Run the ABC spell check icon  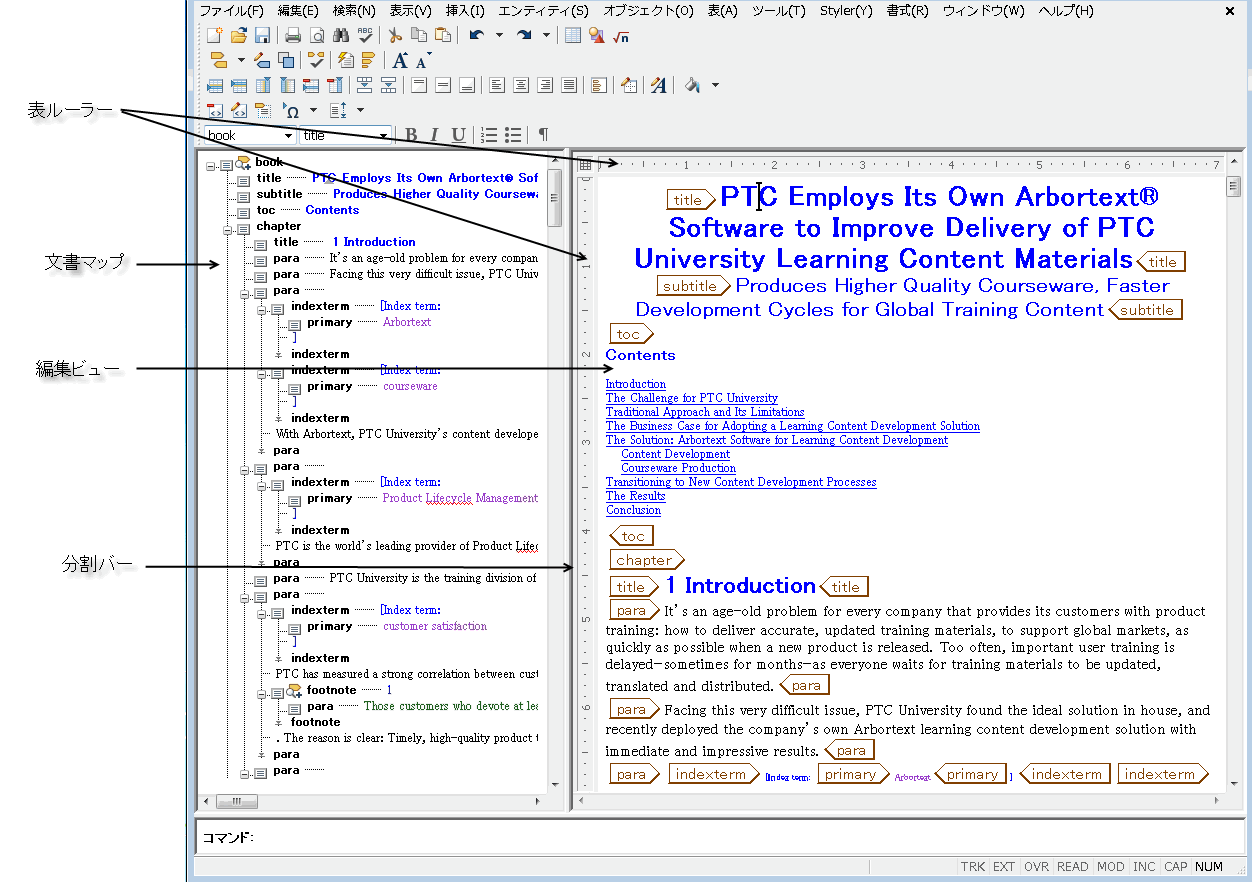point(365,35)
